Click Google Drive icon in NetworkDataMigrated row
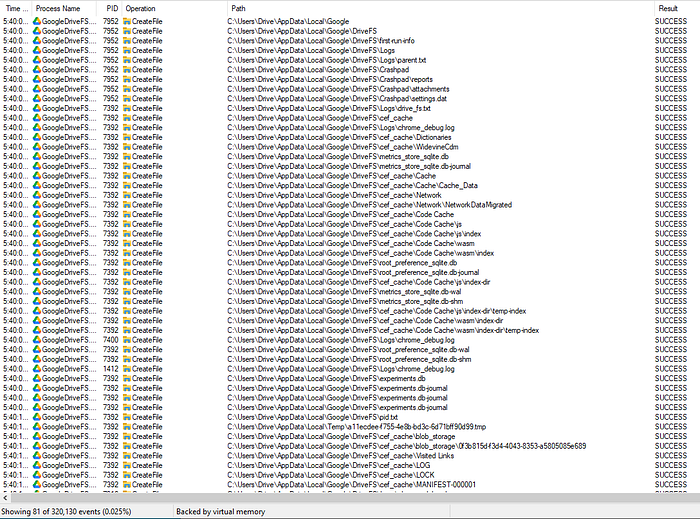This screenshot has height=519, width=700. click(x=37, y=205)
